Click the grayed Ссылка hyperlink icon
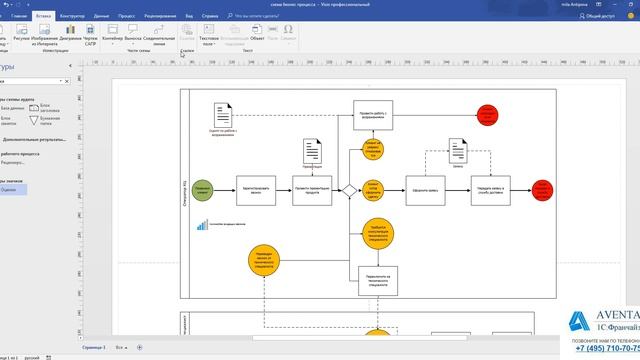 click(x=187, y=33)
